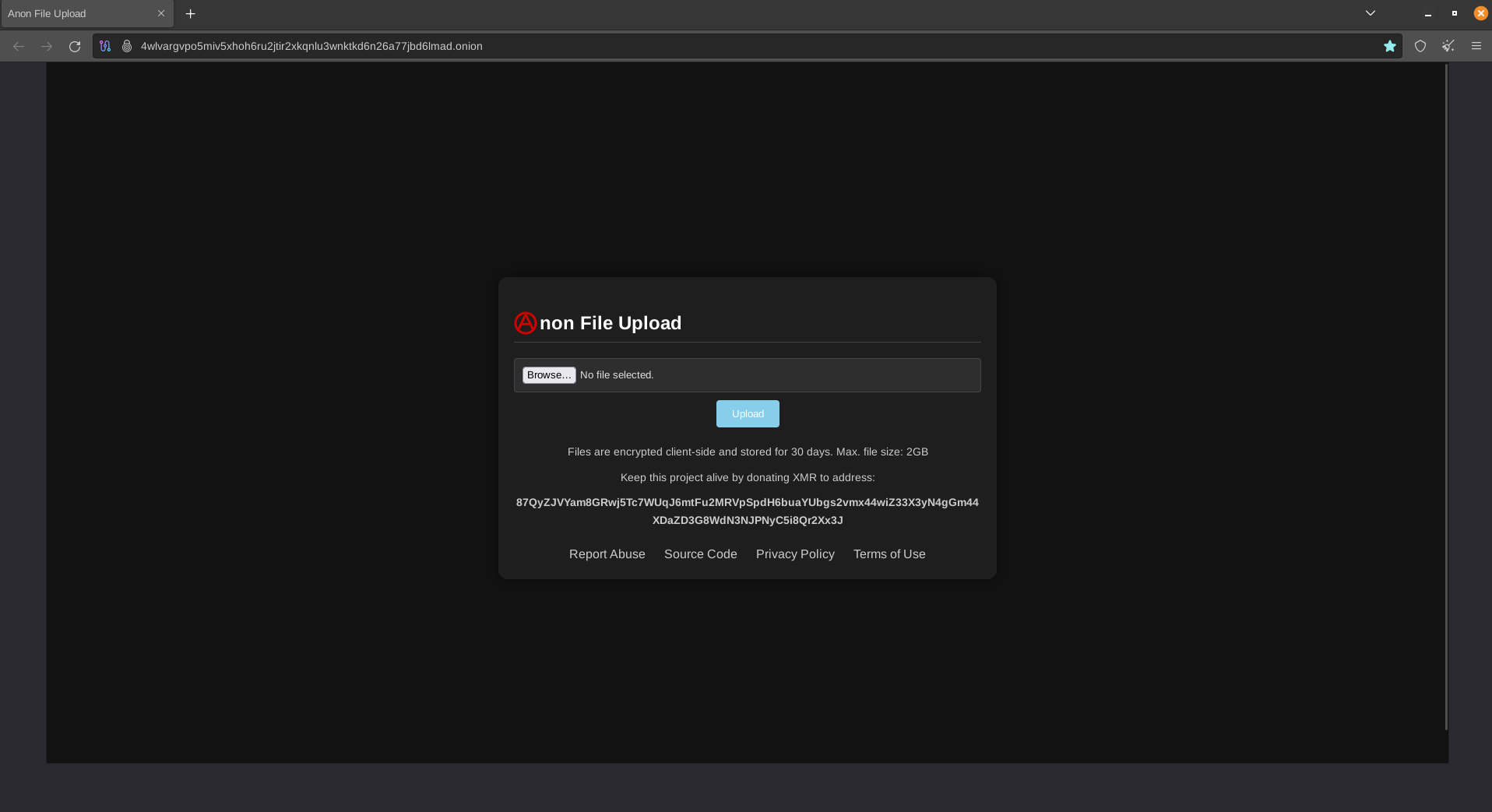The height and width of the screenshot is (812, 1492).
Task: Click the Browse... file chooser button
Action: pos(549,375)
